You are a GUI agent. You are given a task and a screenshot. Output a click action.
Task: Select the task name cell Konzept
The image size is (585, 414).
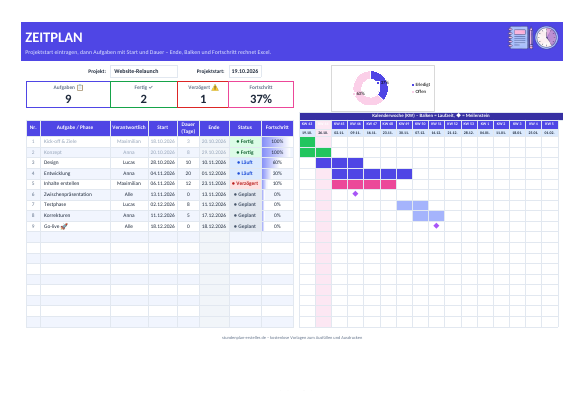[75, 152]
